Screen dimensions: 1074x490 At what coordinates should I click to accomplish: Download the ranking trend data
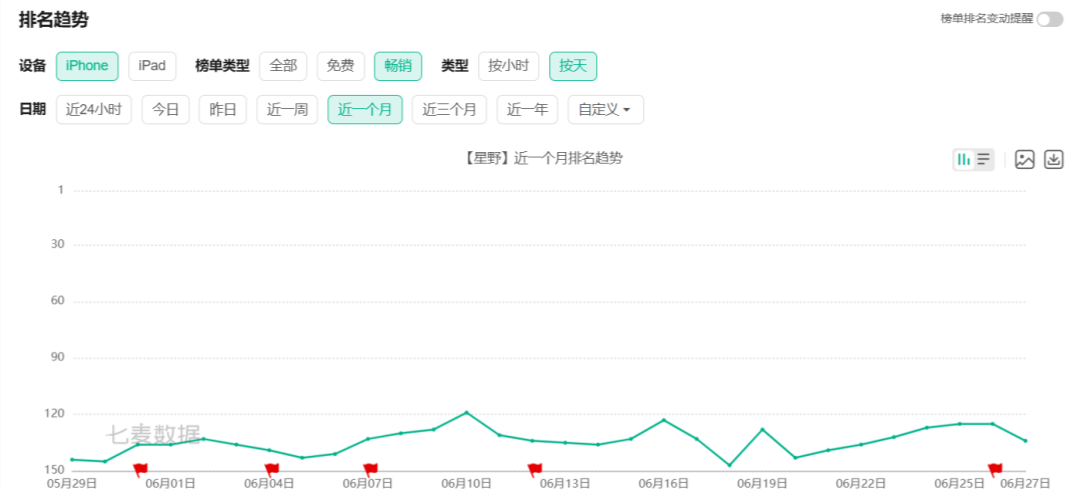click(1053, 160)
